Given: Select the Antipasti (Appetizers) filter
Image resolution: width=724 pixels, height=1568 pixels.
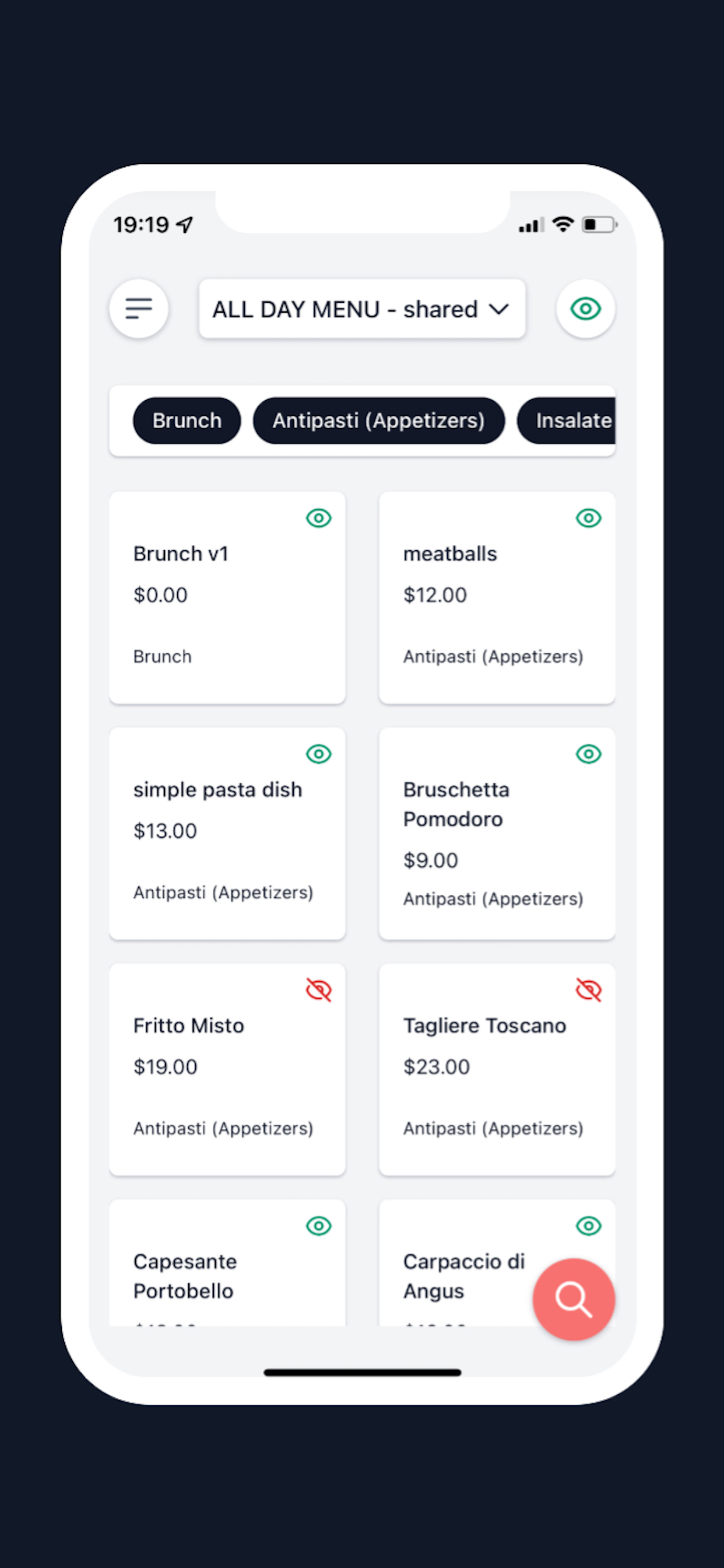Looking at the screenshot, I should tap(378, 421).
